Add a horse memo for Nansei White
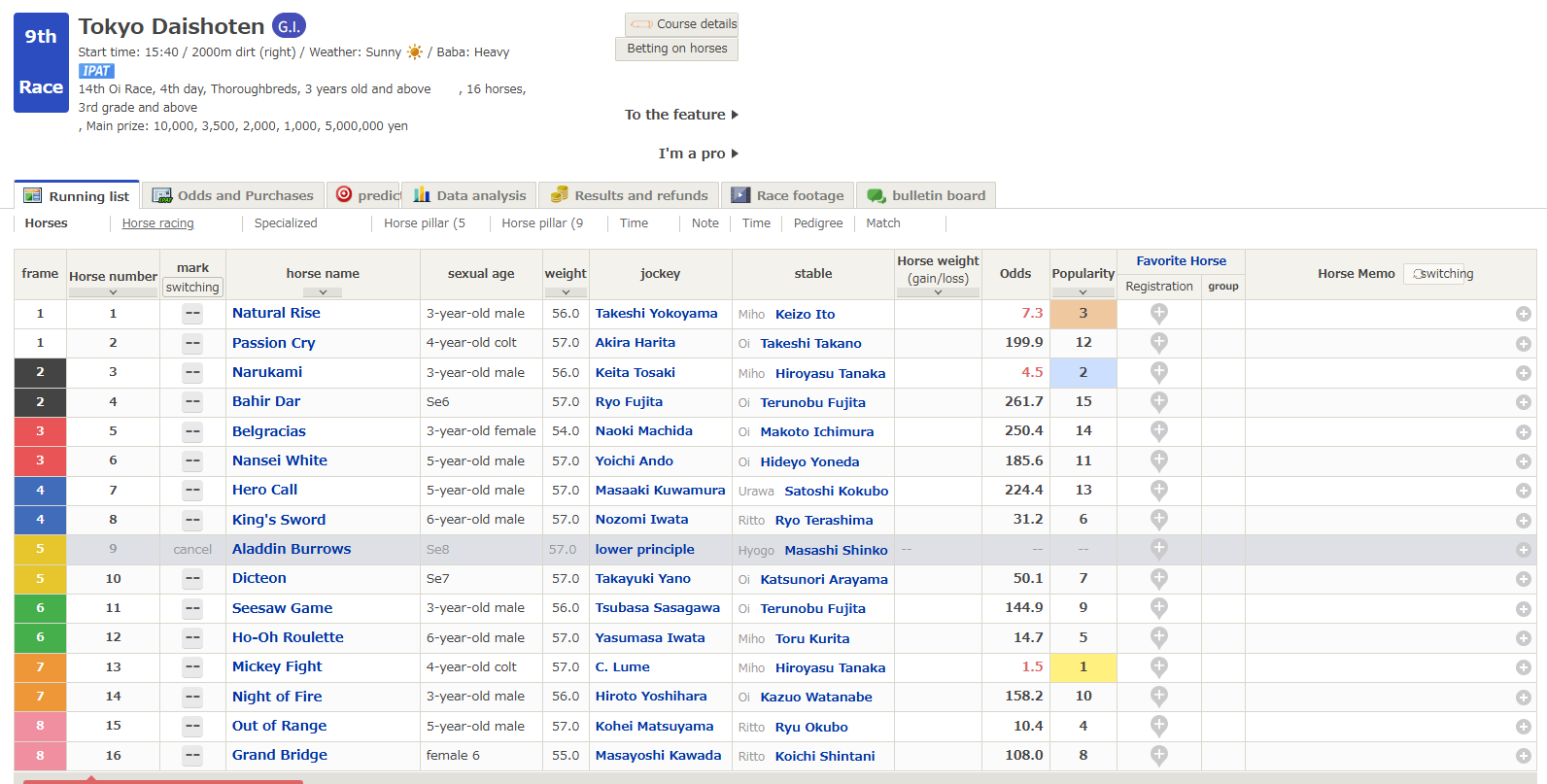This screenshot has width=1547, height=784. coord(1523,461)
